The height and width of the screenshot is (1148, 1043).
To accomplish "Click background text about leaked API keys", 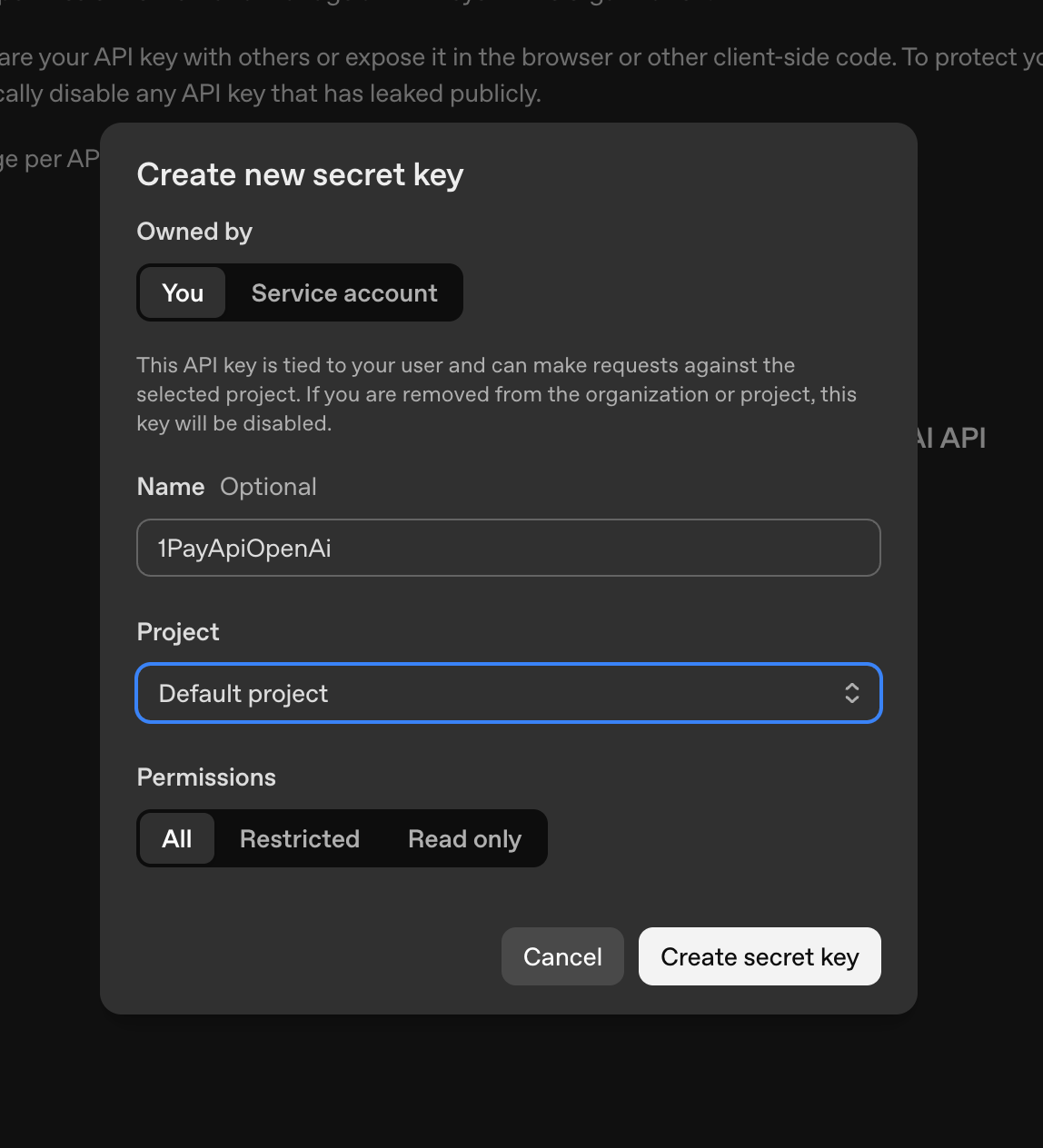I will coord(273,94).
